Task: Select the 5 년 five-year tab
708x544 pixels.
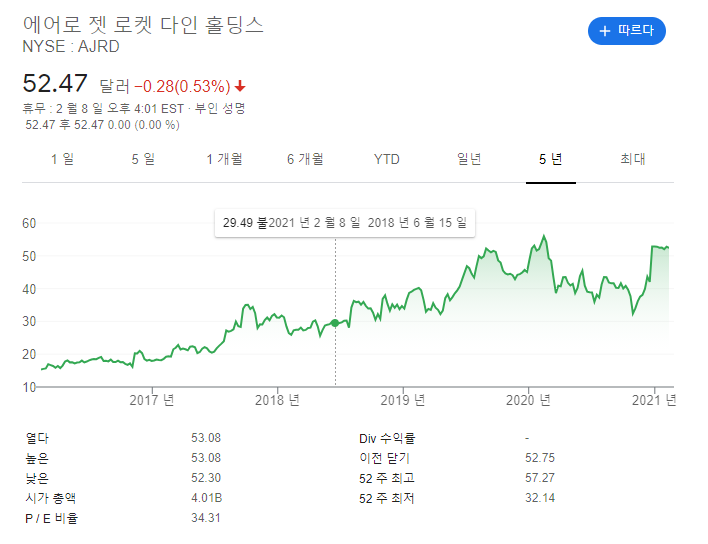Action: [x=550, y=159]
